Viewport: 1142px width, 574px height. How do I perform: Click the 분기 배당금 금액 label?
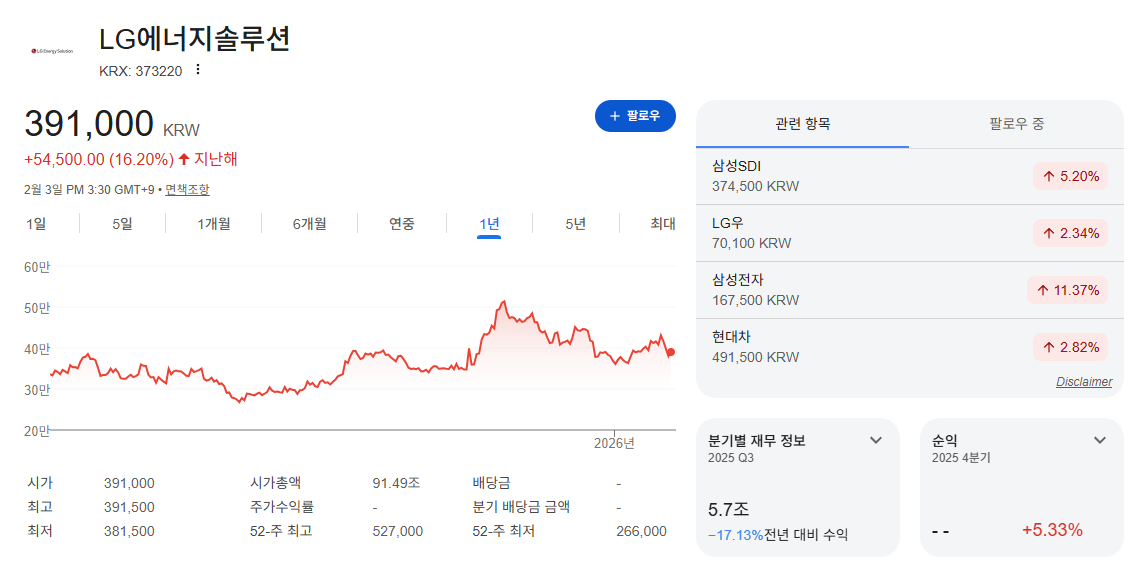(x=521, y=507)
